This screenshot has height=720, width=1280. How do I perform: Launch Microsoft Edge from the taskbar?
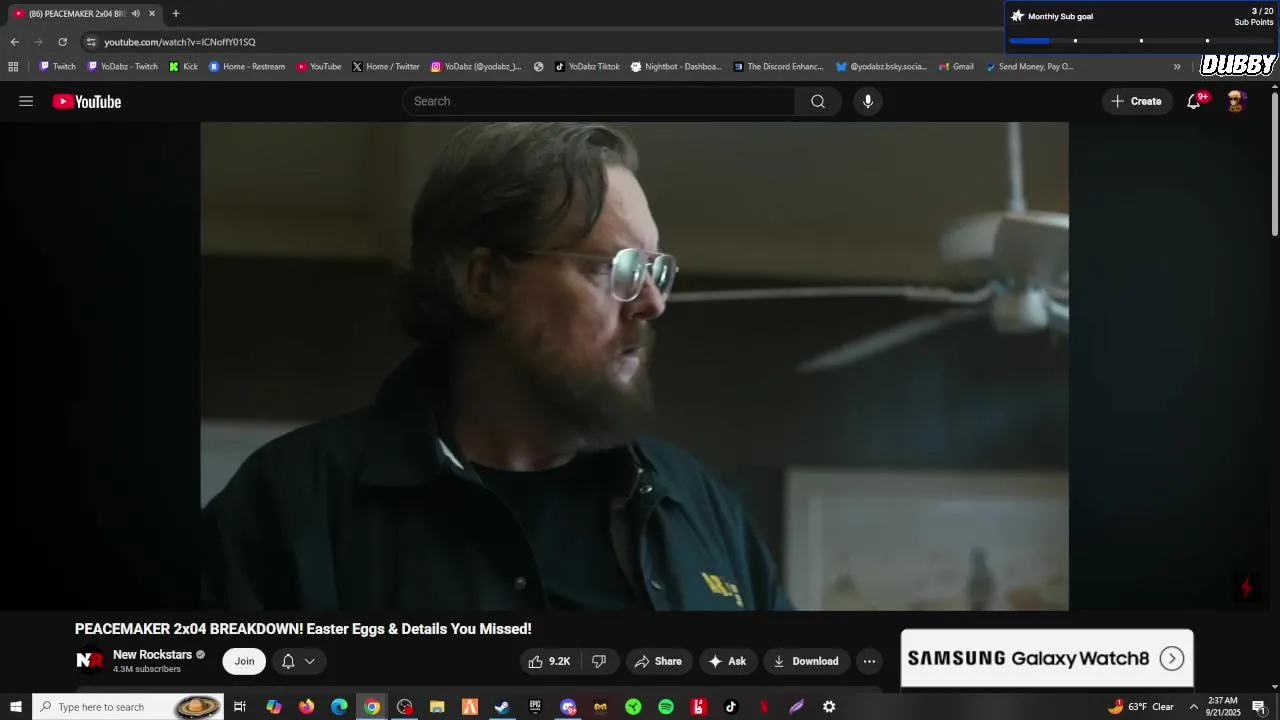tap(339, 707)
